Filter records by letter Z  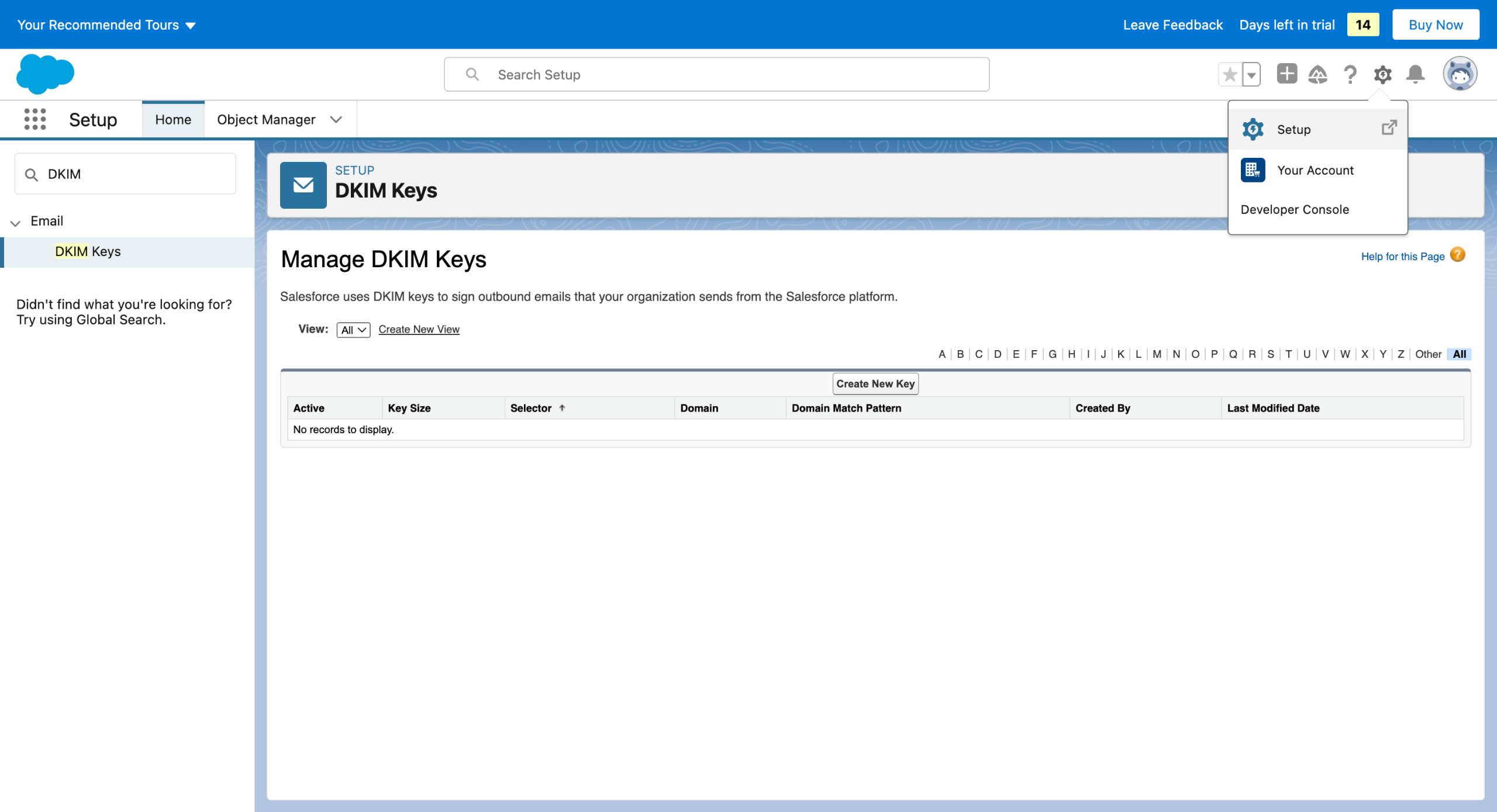coord(1401,354)
